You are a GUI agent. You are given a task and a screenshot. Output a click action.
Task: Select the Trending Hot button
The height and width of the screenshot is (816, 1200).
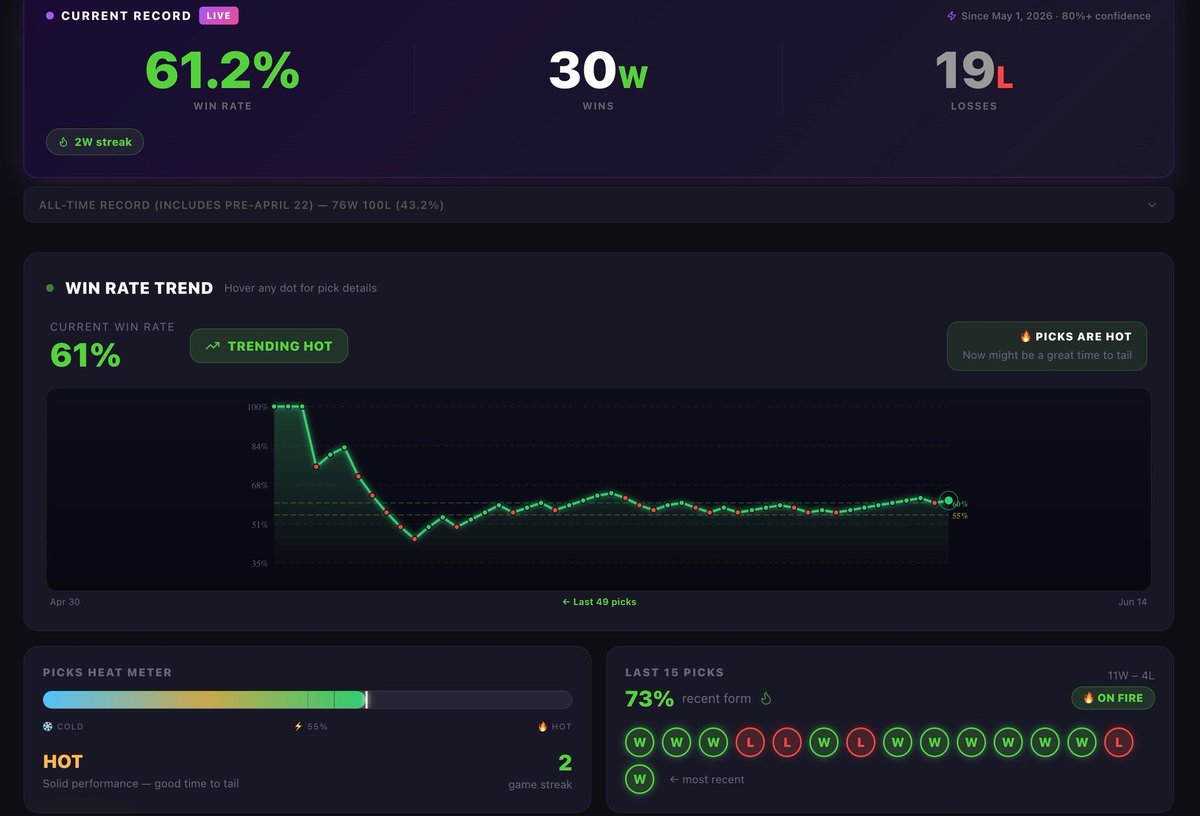click(269, 346)
